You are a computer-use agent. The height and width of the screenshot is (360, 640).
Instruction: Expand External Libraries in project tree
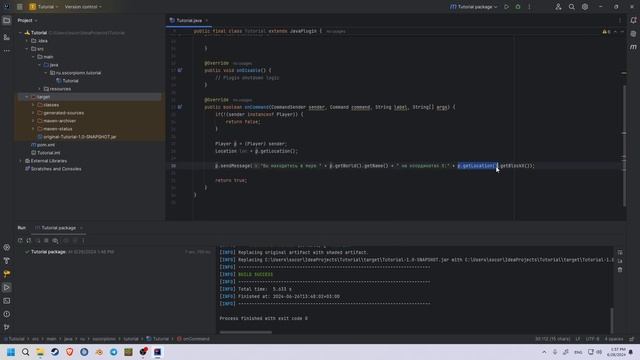pyautogui.click(x=20, y=161)
